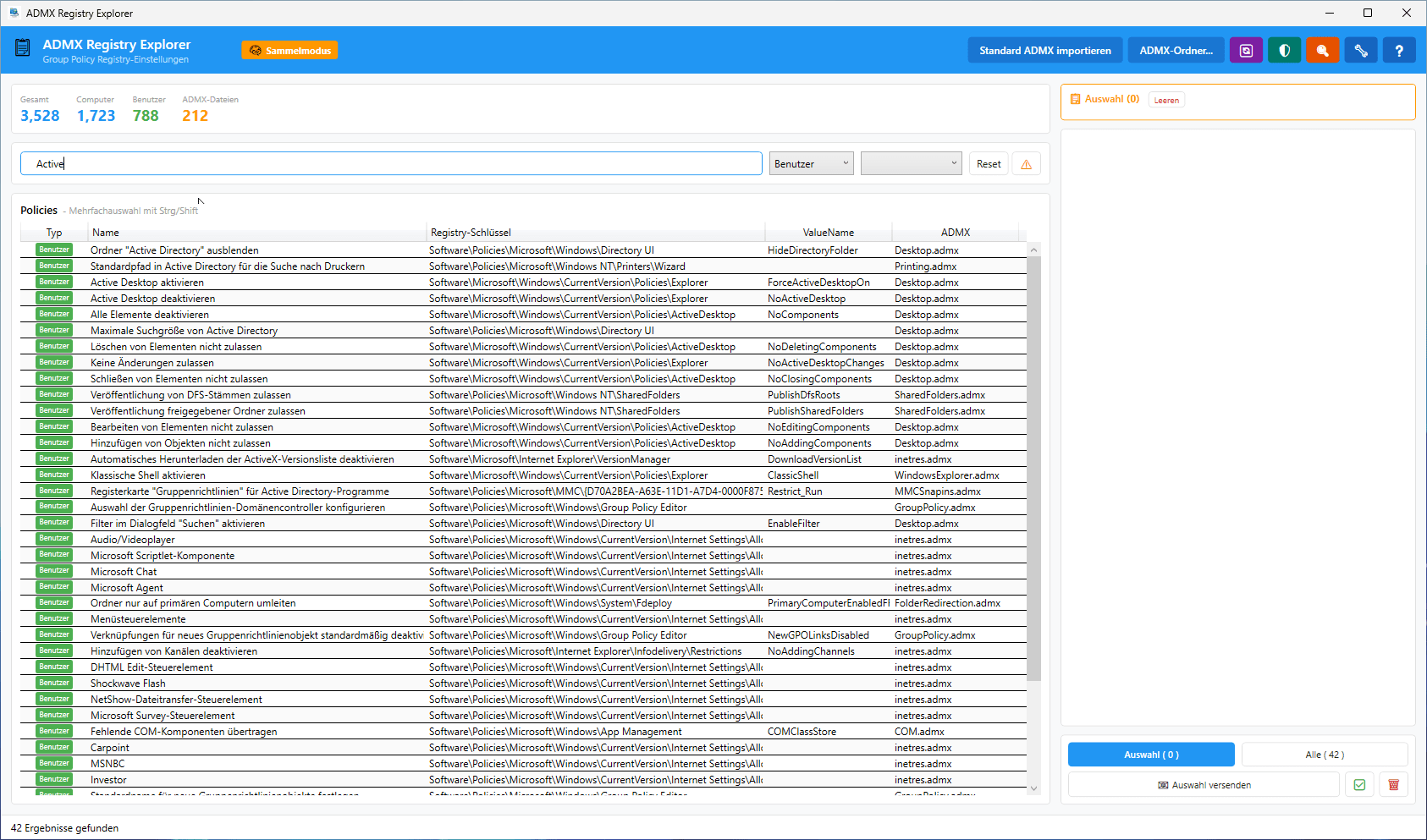Image resolution: width=1427 pixels, height=840 pixels.
Task: Click the orange magnifier search icon
Action: point(1322,51)
